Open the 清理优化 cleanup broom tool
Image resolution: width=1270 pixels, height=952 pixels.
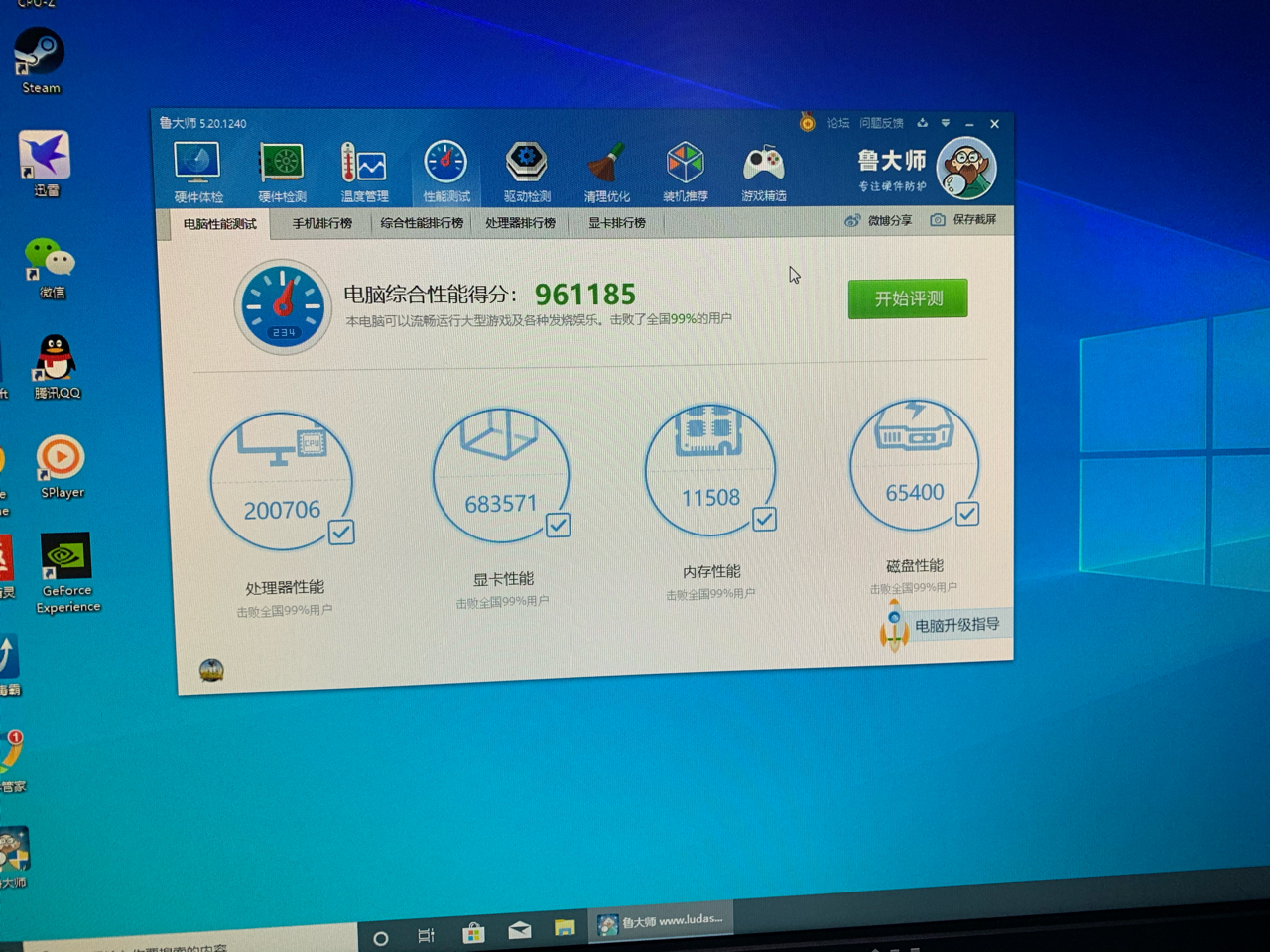point(606,172)
